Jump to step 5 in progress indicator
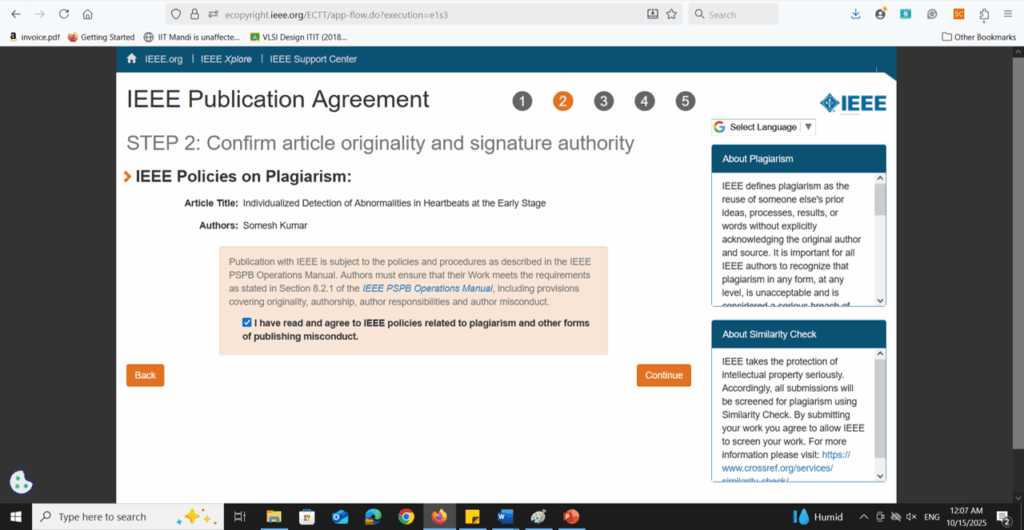Image resolution: width=1024 pixels, height=530 pixels. pyautogui.click(x=685, y=101)
